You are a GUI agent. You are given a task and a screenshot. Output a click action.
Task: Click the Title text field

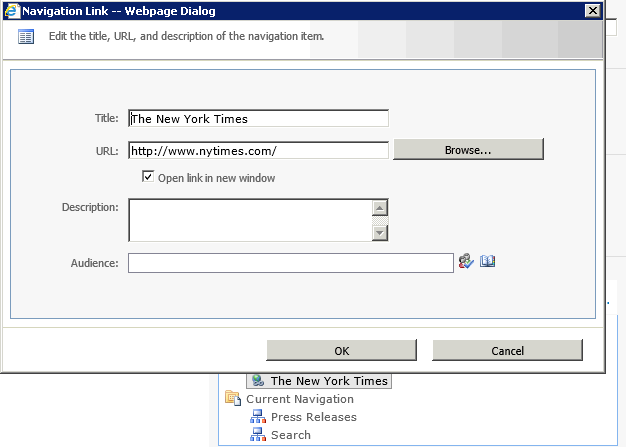(258, 119)
